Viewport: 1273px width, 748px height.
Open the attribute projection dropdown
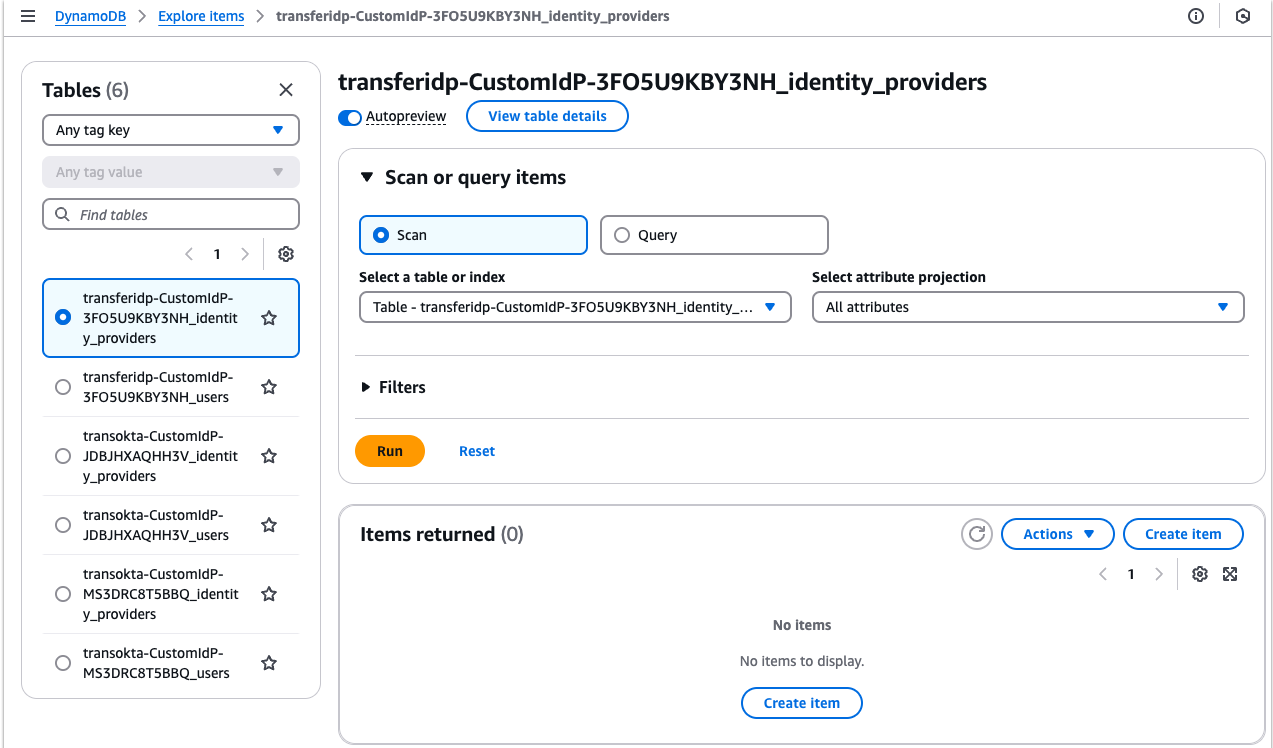tap(1027, 307)
